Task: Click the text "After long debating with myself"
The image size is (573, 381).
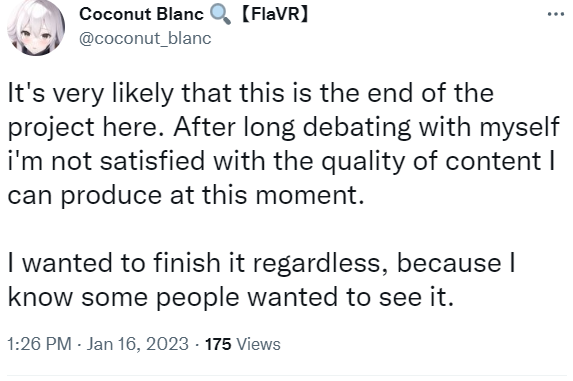Action: pyautogui.click(x=366, y=127)
